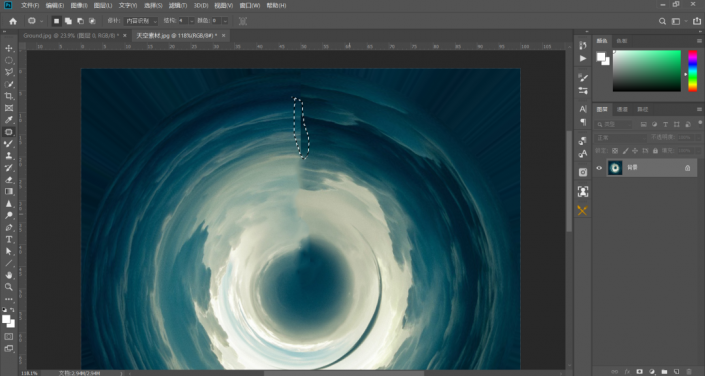705x376 pixels.
Task: Click the foreground color swatch in toolbox
Action: pos(6,319)
